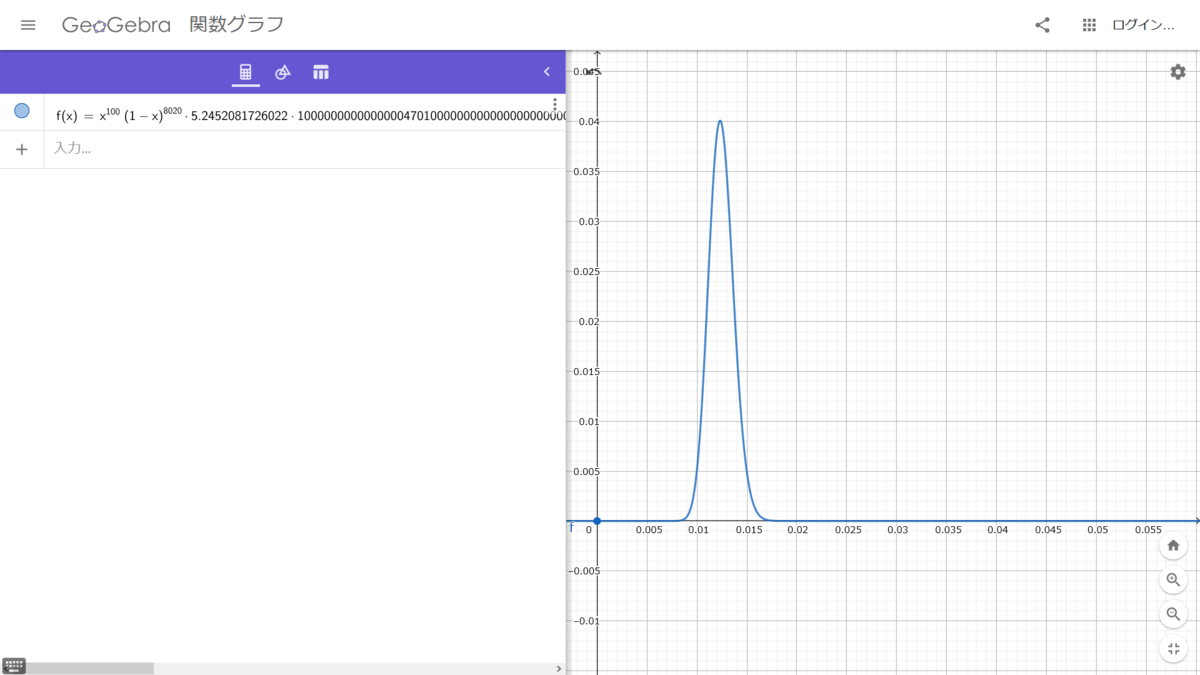The width and height of the screenshot is (1200, 675).
Task: Open the hamburger main menu
Action: (x=28, y=25)
